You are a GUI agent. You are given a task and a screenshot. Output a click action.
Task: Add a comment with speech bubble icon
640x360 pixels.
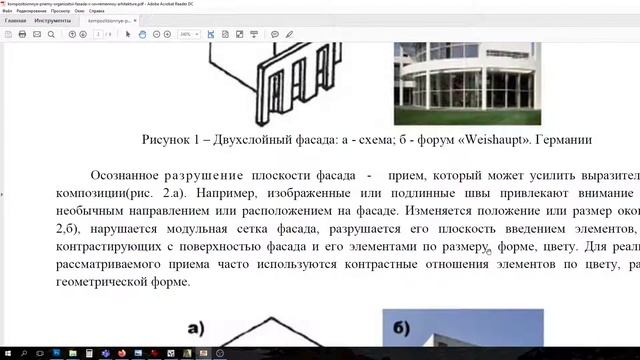(x=275, y=35)
